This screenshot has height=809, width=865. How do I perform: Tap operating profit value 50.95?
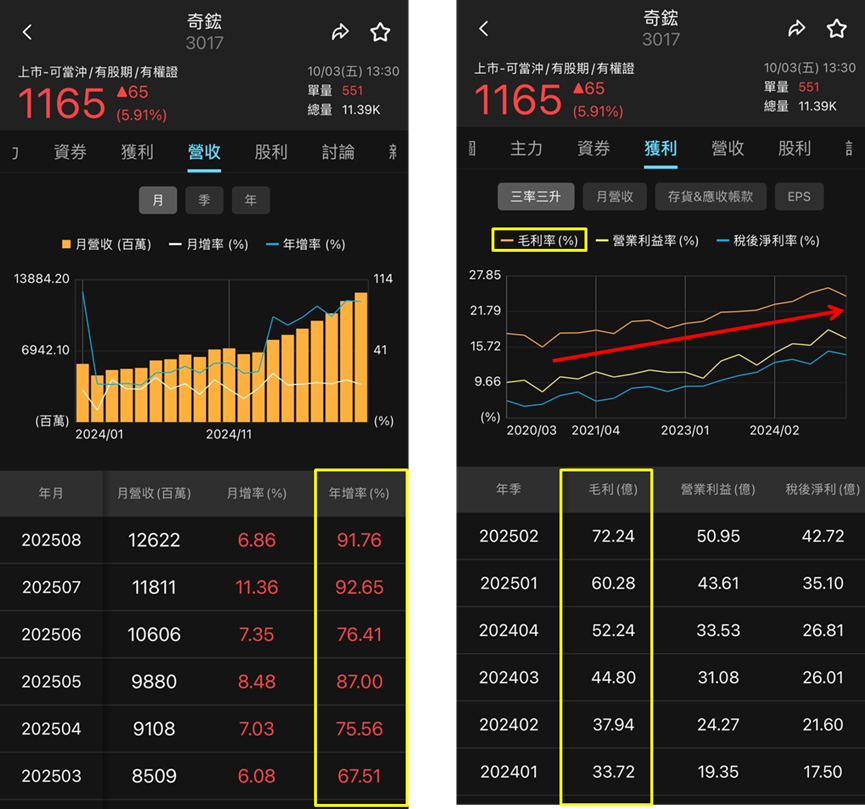tap(718, 536)
